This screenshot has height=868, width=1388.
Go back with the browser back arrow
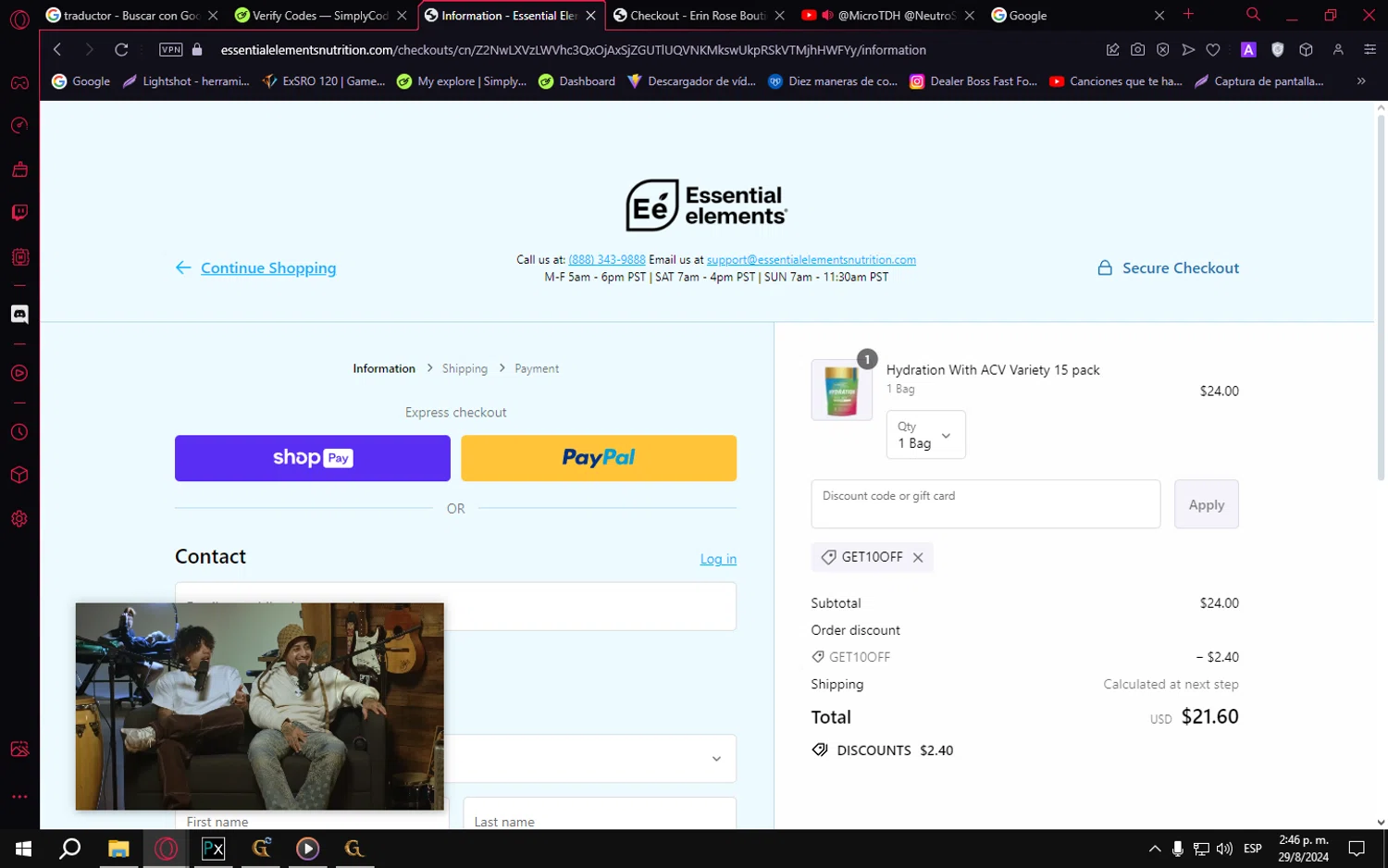57,50
